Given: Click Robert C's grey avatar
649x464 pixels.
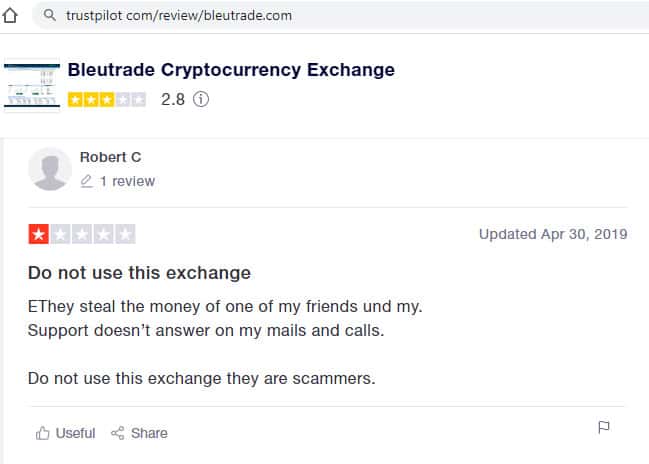Looking at the screenshot, I should pos(50,168).
